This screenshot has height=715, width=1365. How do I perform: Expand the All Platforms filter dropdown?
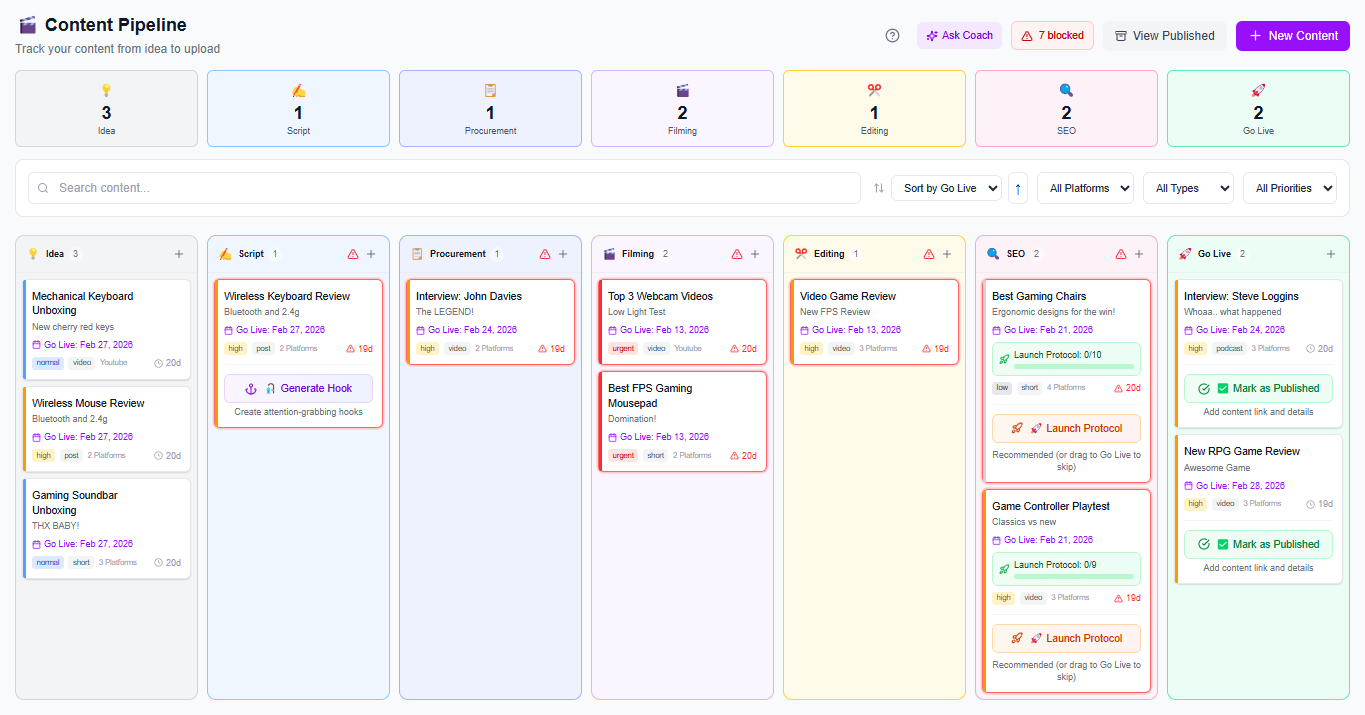pos(1085,188)
